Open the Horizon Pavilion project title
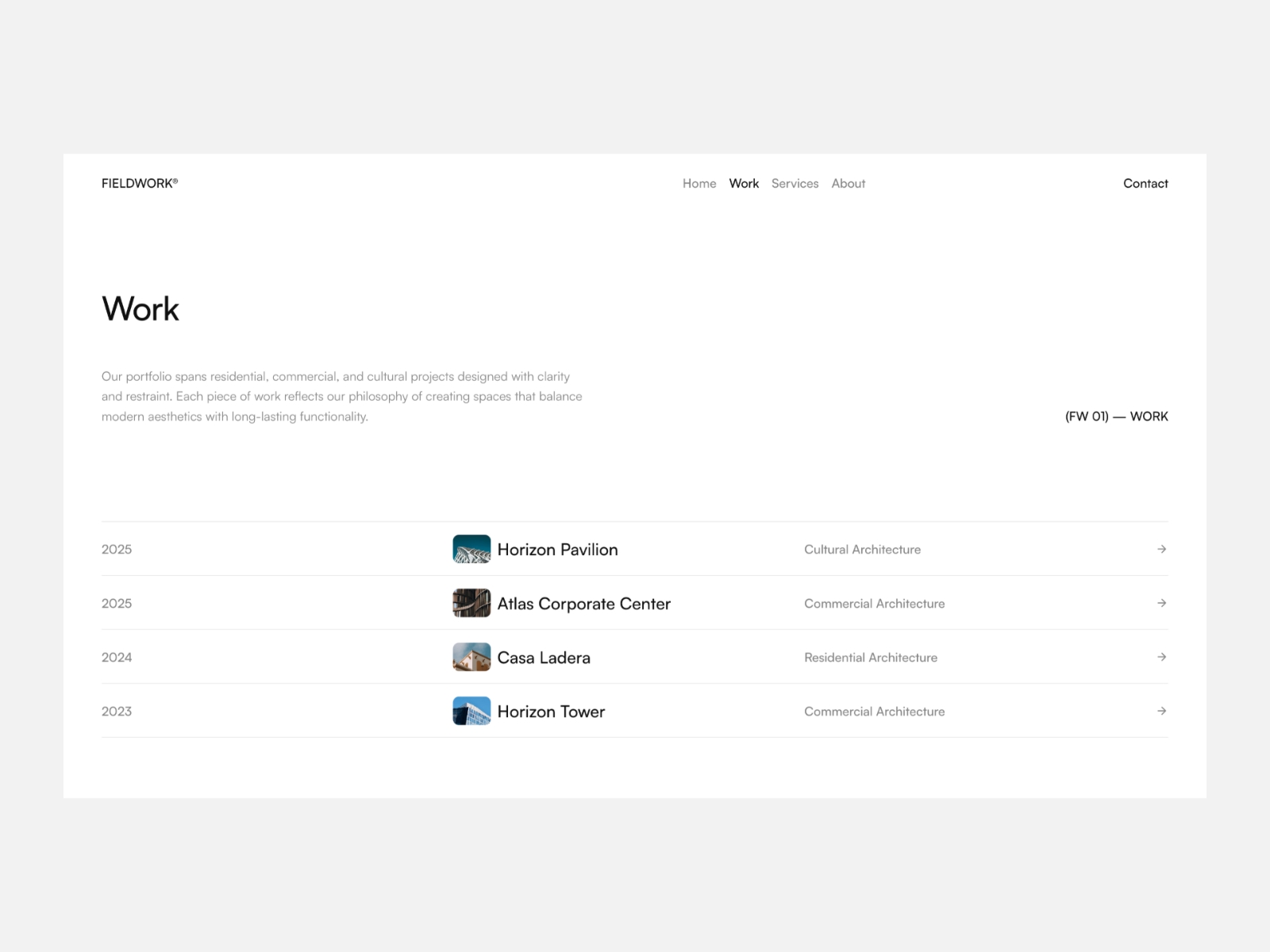This screenshot has height=952, width=1270. click(x=557, y=549)
